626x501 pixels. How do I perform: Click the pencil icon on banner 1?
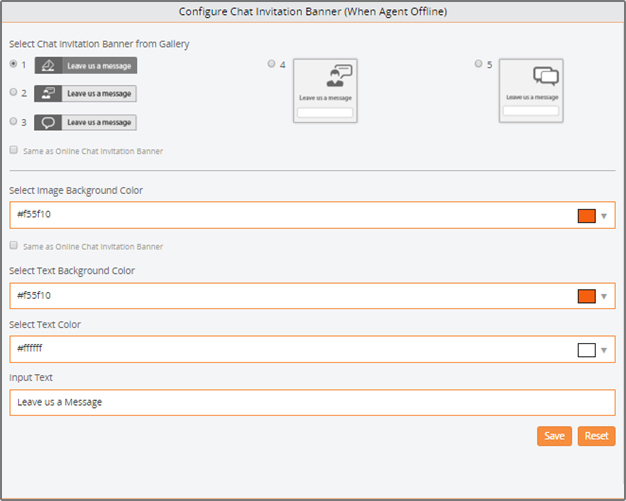coord(48,65)
